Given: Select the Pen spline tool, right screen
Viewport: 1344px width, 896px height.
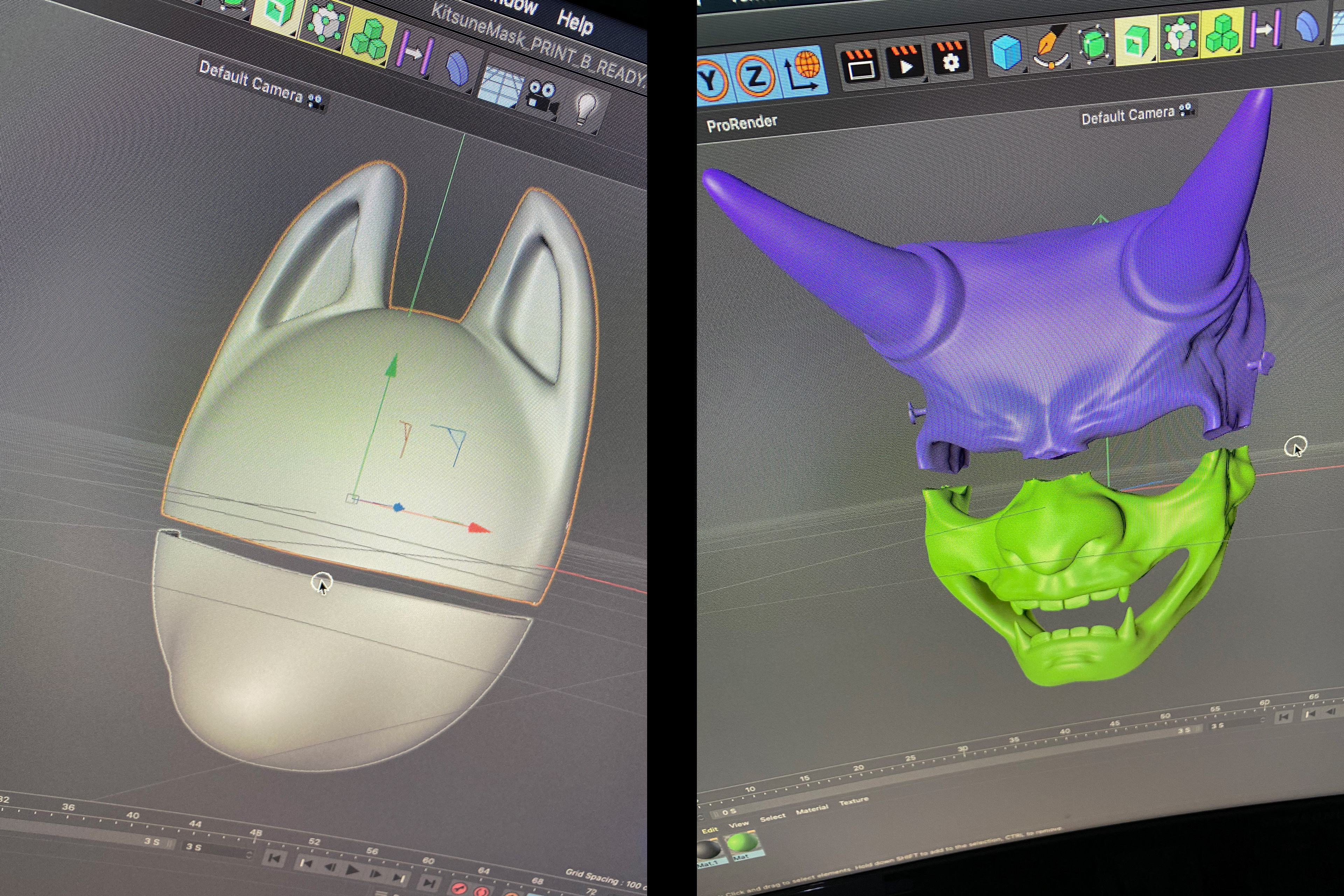Looking at the screenshot, I should coord(1051,47).
